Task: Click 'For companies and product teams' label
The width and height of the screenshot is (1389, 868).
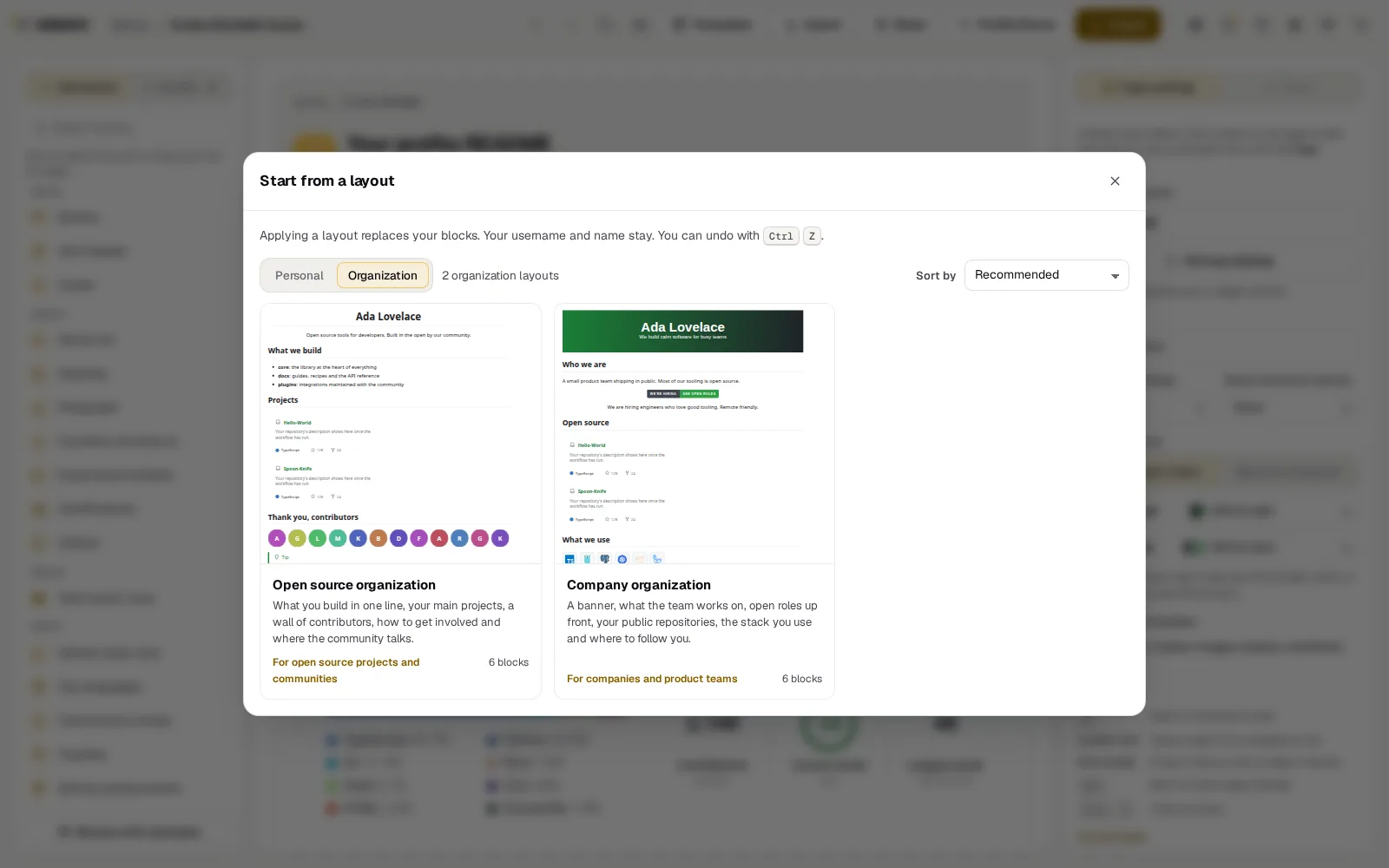Action: [x=652, y=679]
